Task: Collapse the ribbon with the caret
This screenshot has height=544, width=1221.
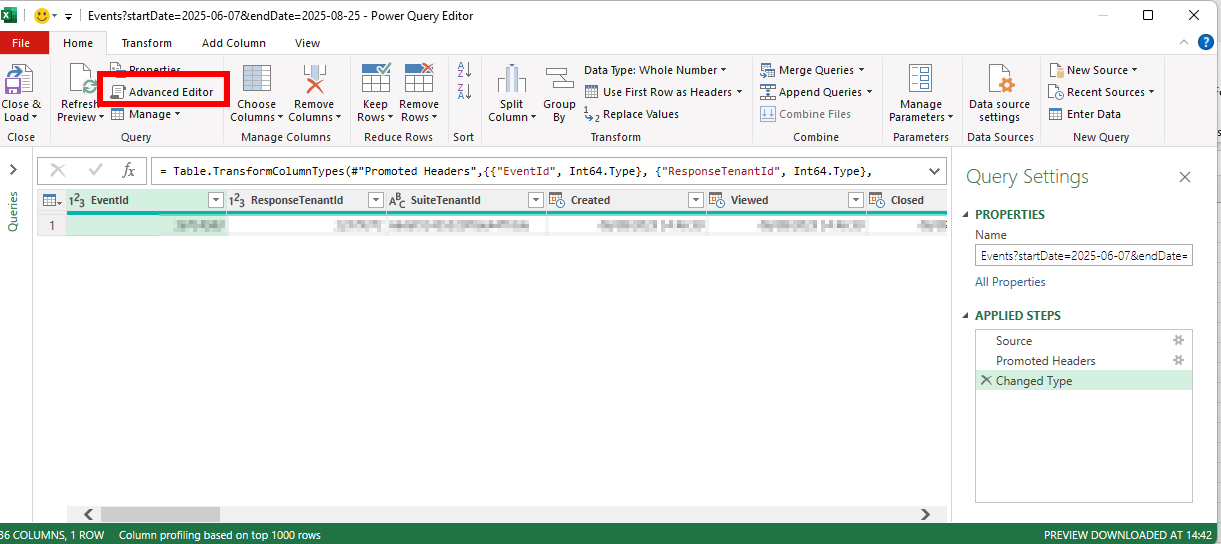Action: [1183, 43]
